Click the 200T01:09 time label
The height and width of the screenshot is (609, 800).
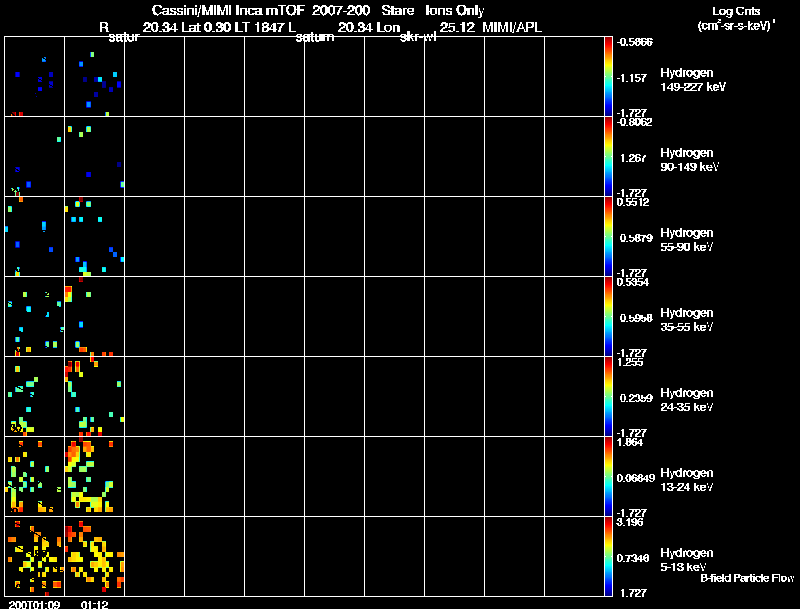[34, 604]
